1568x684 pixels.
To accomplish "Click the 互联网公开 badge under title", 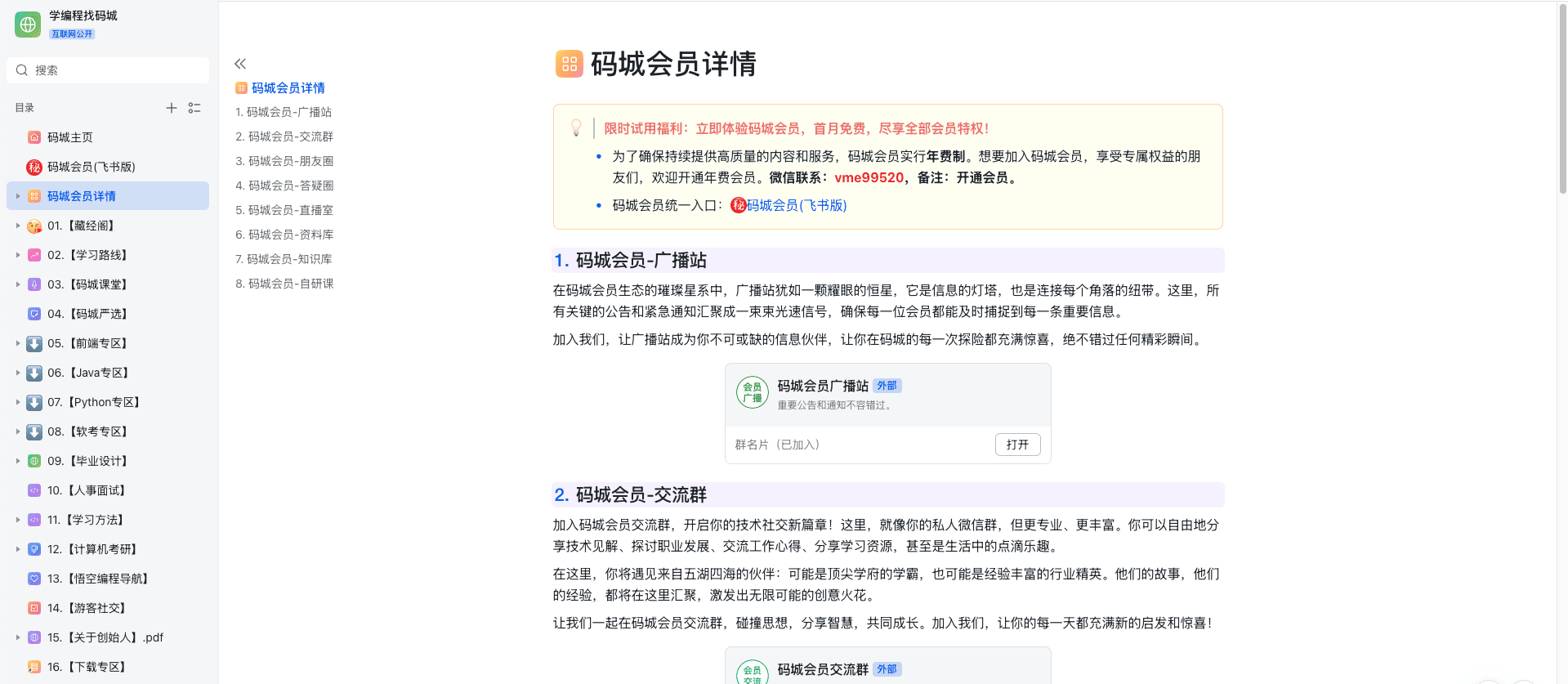I will tap(72, 34).
